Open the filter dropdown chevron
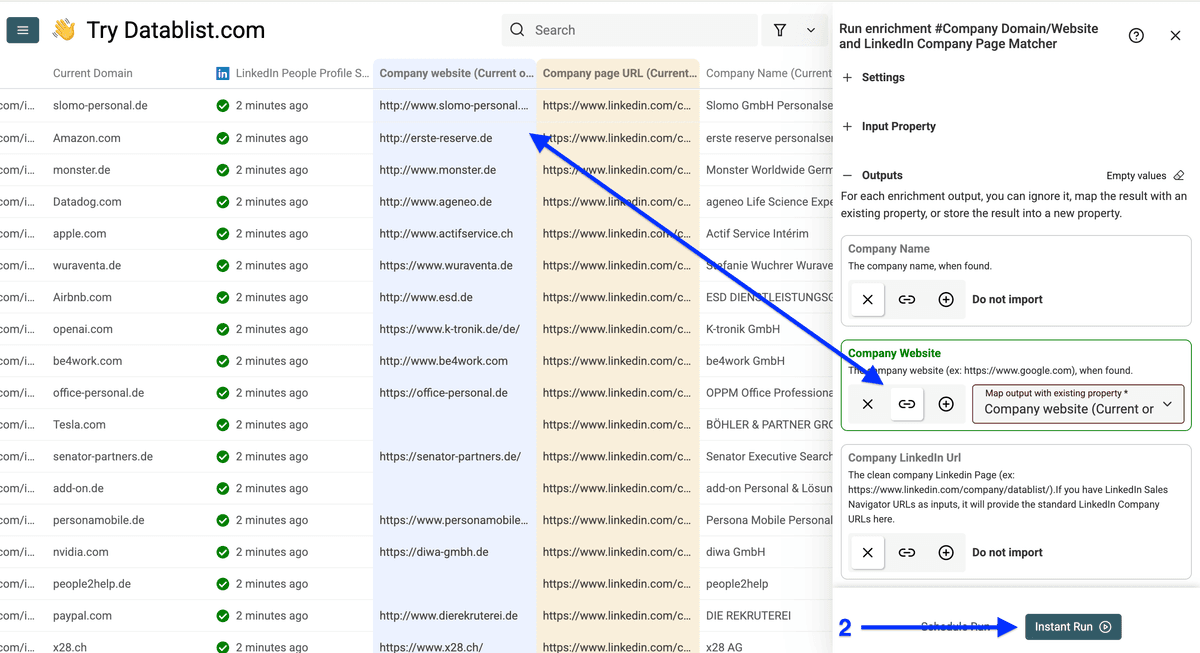 pyautogui.click(x=811, y=30)
